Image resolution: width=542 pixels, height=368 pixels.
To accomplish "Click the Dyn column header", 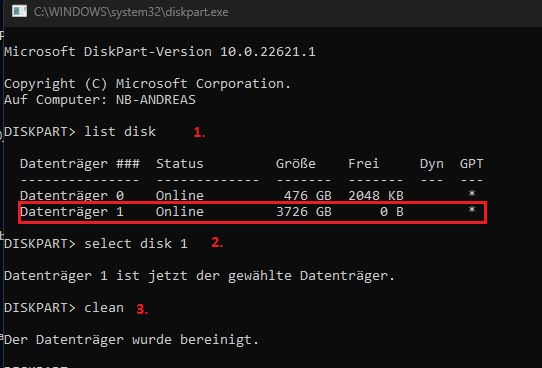I will pos(432,164).
